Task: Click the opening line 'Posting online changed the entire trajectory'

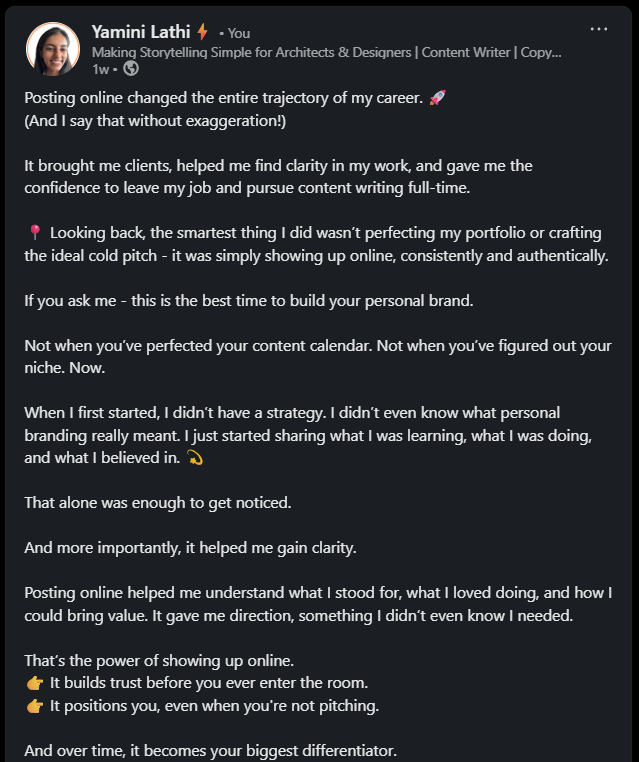Action: pos(222,98)
